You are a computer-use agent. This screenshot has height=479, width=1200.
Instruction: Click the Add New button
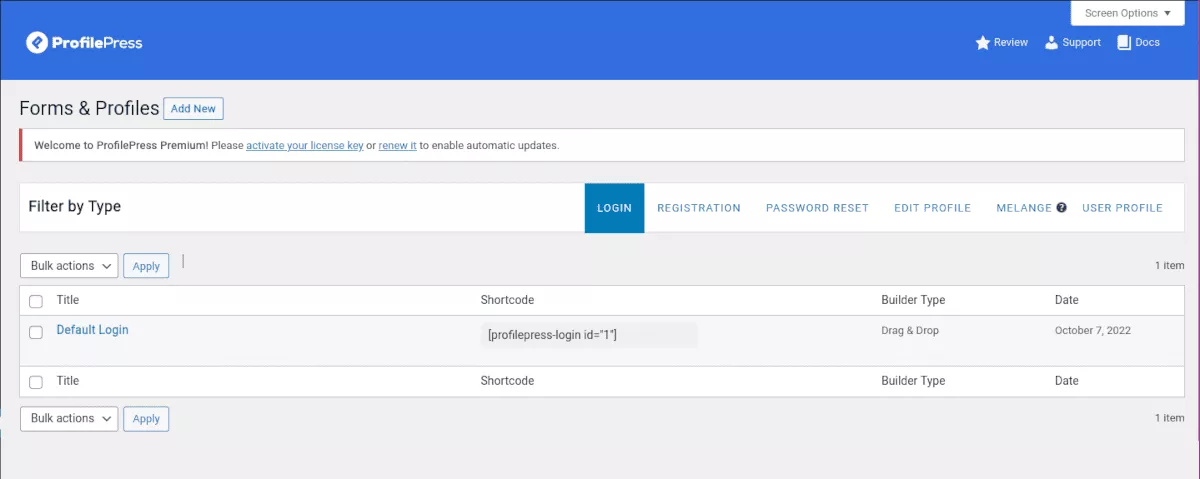pyautogui.click(x=193, y=109)
